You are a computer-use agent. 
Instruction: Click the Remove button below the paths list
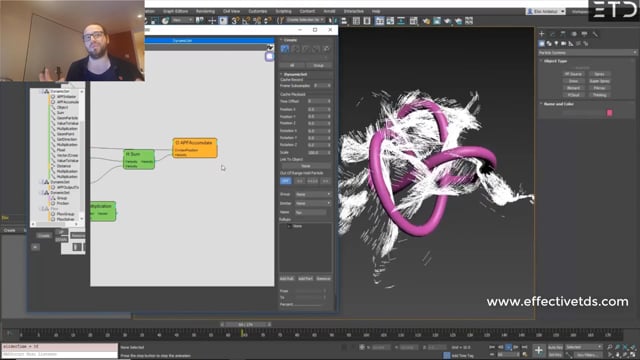[x=323, y=279]
